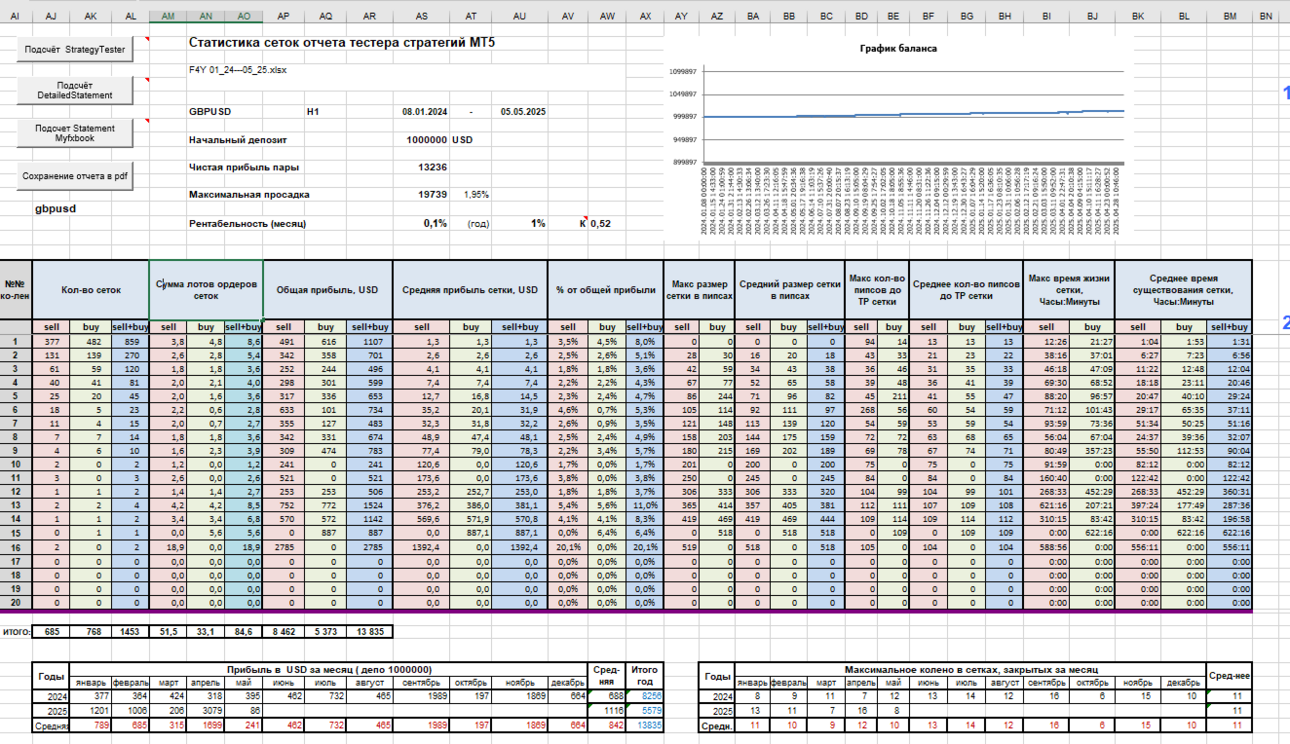1290x744 pixels.
Task: Select column header BF
Action: click(x=929, y=16)
